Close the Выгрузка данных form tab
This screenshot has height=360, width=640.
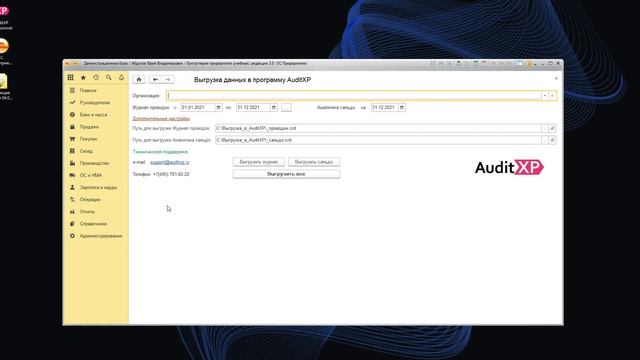point(556,78)
